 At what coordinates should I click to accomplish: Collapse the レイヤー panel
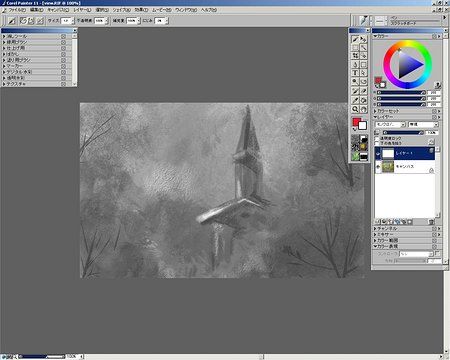(375, 117)
